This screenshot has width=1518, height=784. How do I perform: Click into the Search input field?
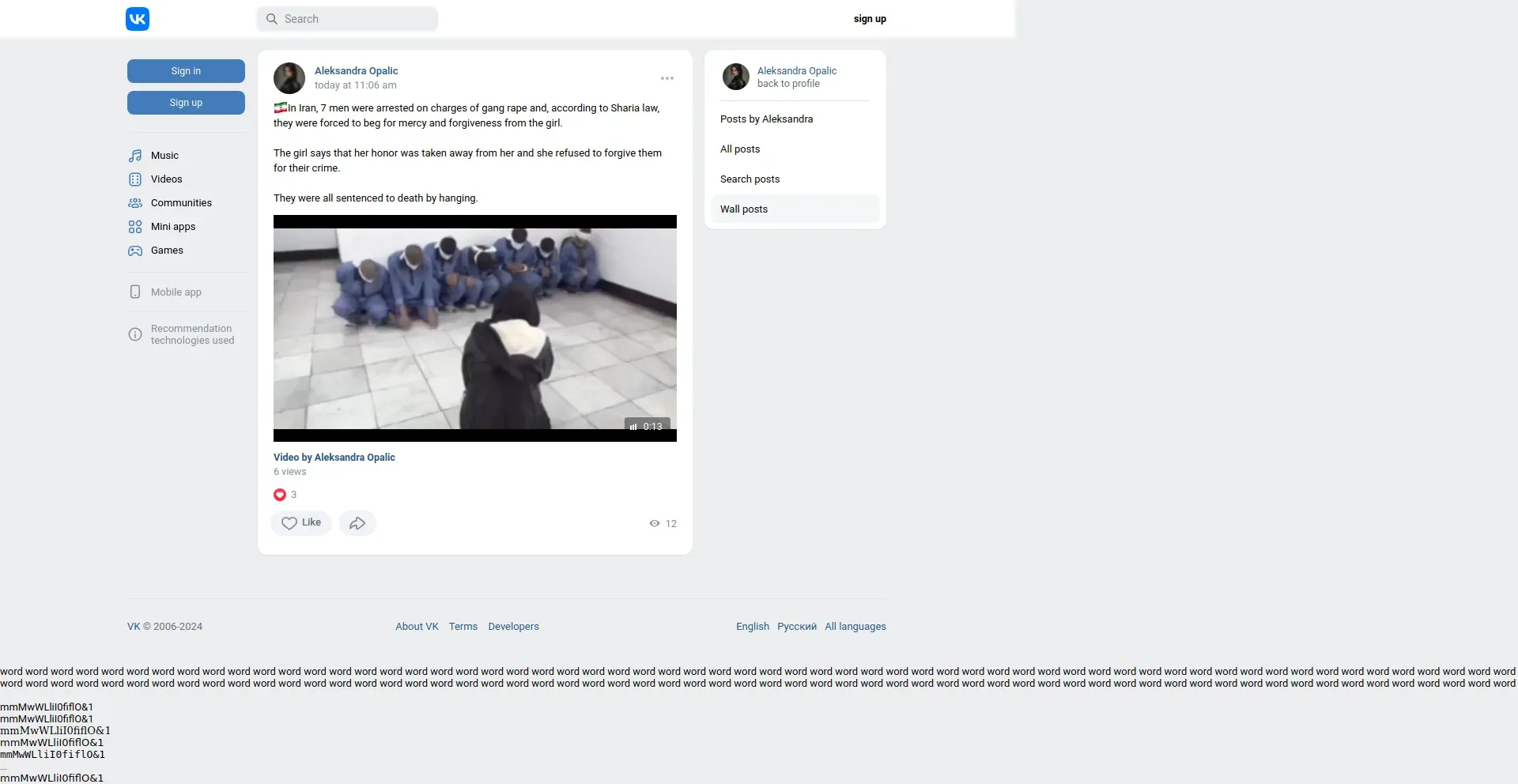[347, 19]
